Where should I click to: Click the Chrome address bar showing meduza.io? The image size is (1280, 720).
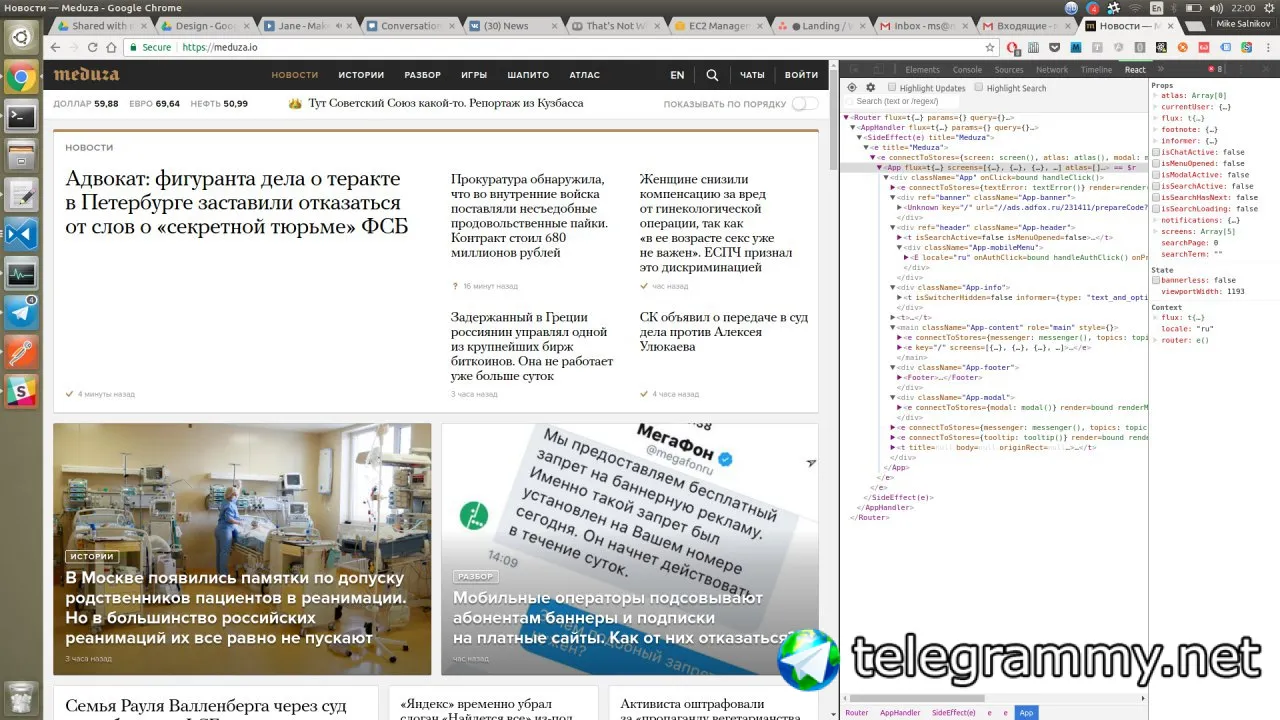[x=560, y=47]
